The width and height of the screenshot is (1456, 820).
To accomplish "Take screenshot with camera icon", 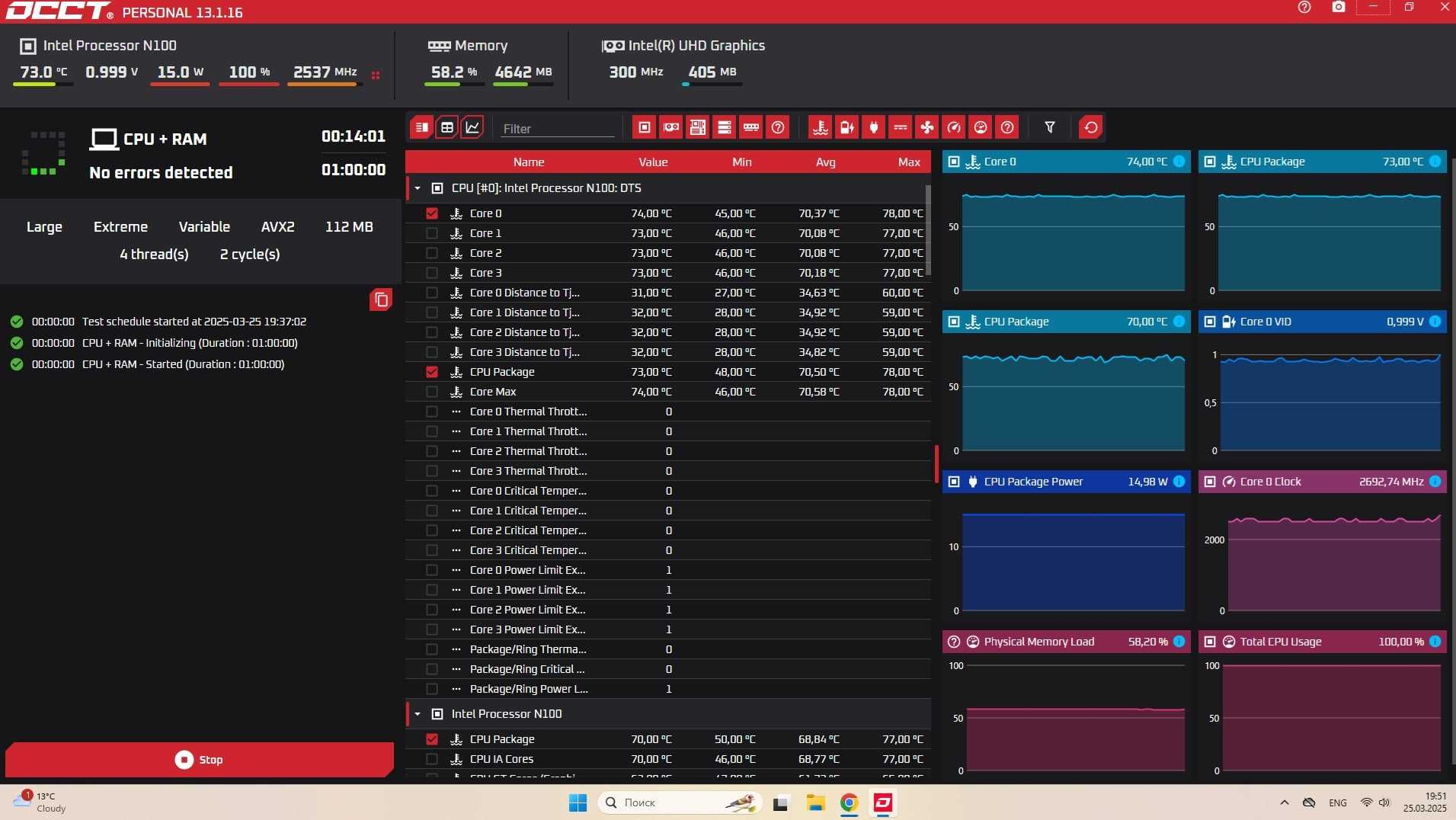I will click(x=1339, y=7).
